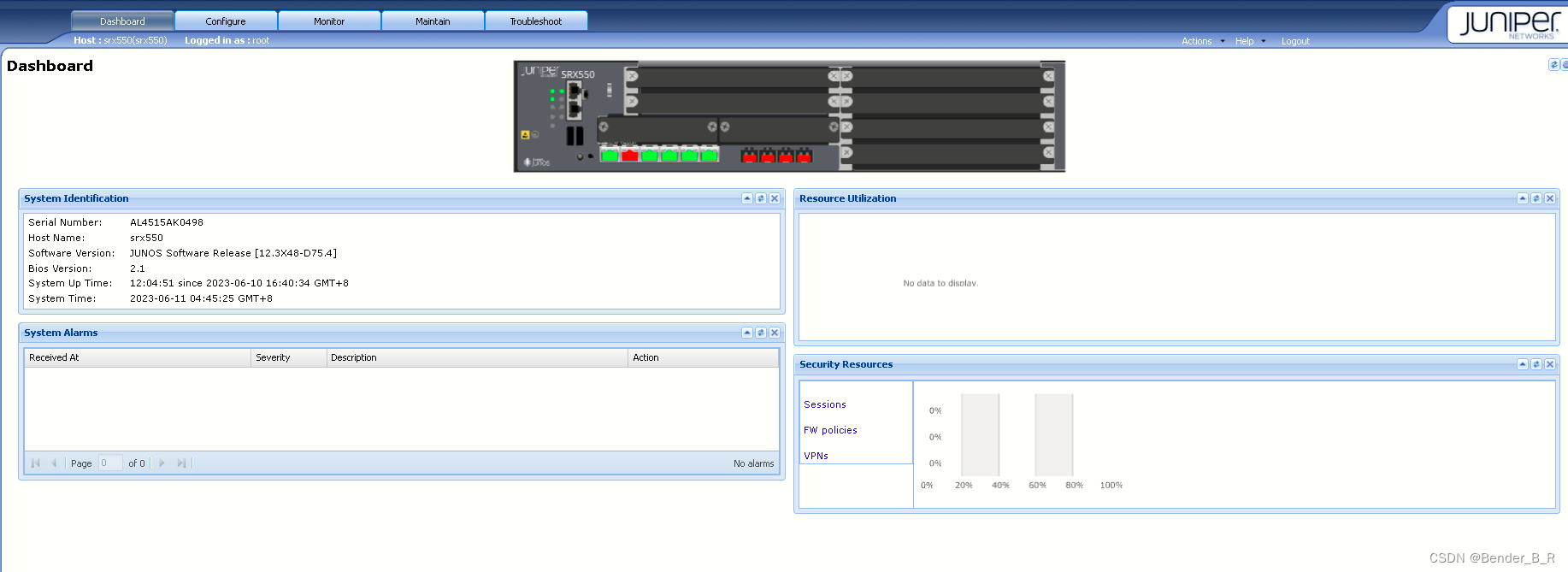1568x572 pixels.
Task: Click the upper console port on chassis
Action: (x=575, y=90)
